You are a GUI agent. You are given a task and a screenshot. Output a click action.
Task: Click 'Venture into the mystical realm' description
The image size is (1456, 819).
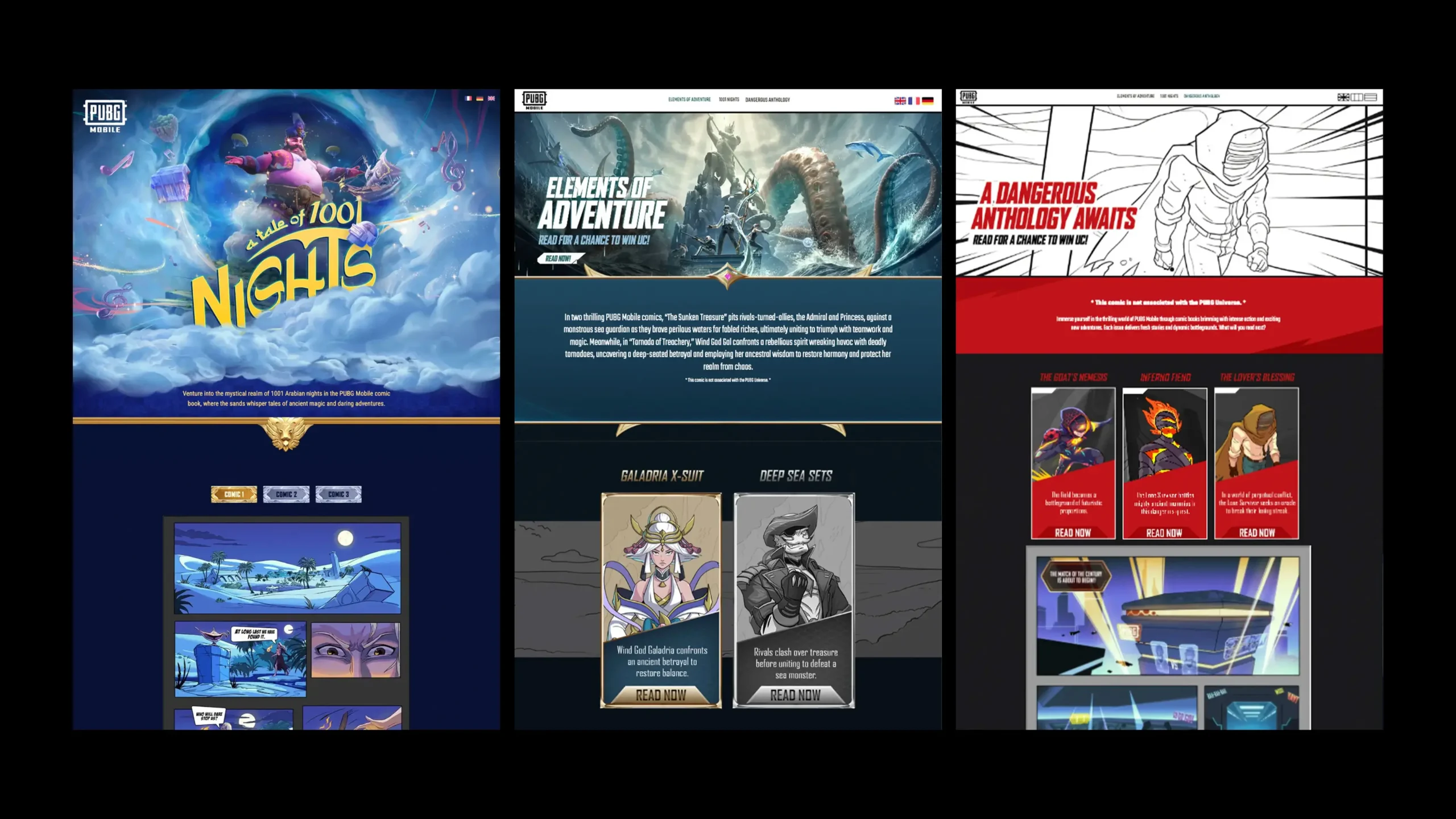coord(286,399)
